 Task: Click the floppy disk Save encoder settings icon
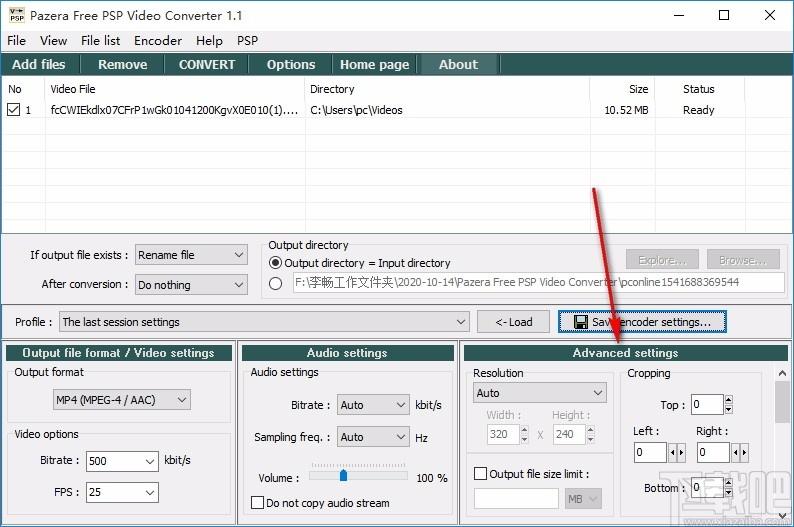point(580,322)
